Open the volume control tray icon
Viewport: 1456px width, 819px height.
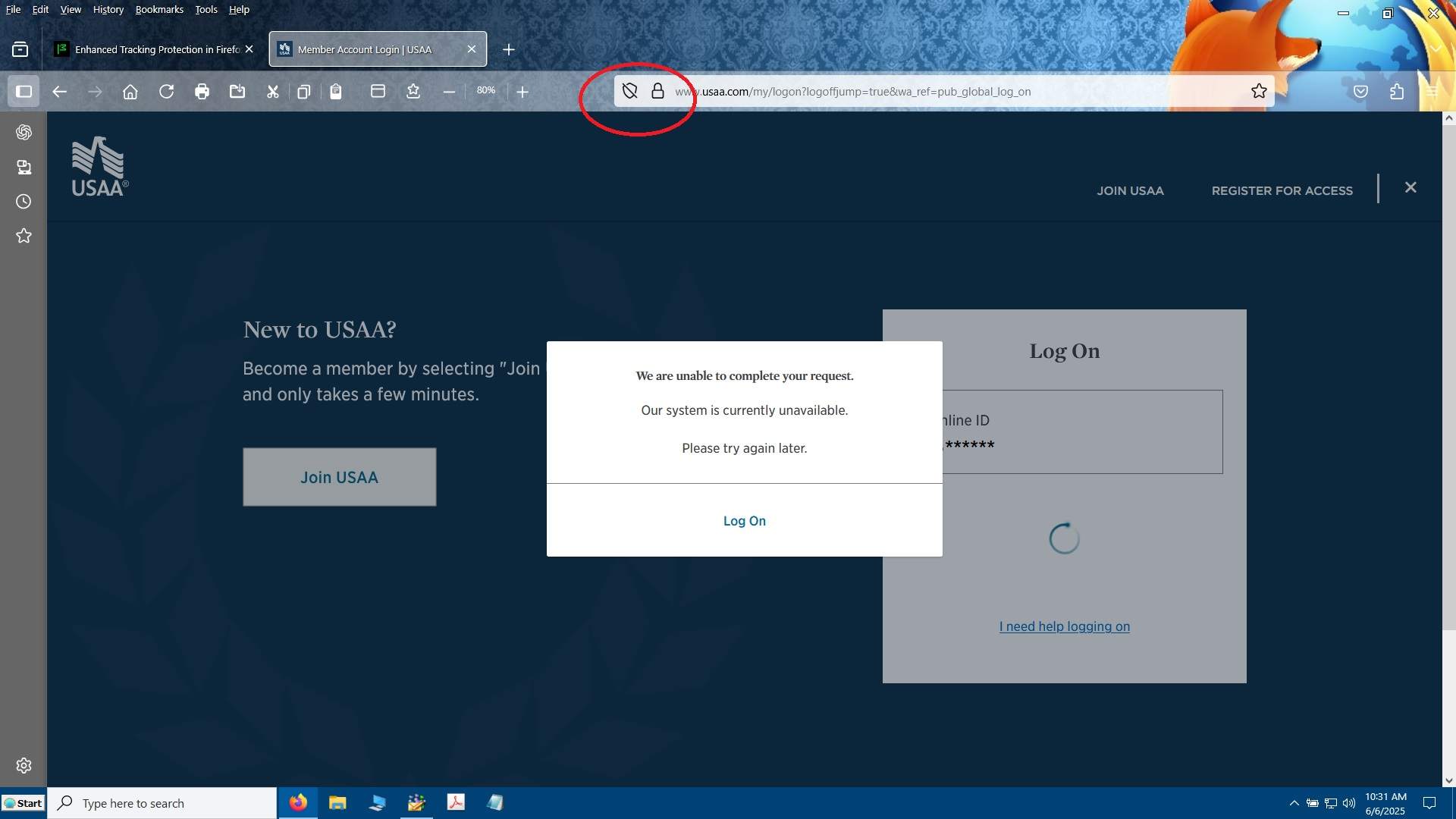pos(1349,803)
